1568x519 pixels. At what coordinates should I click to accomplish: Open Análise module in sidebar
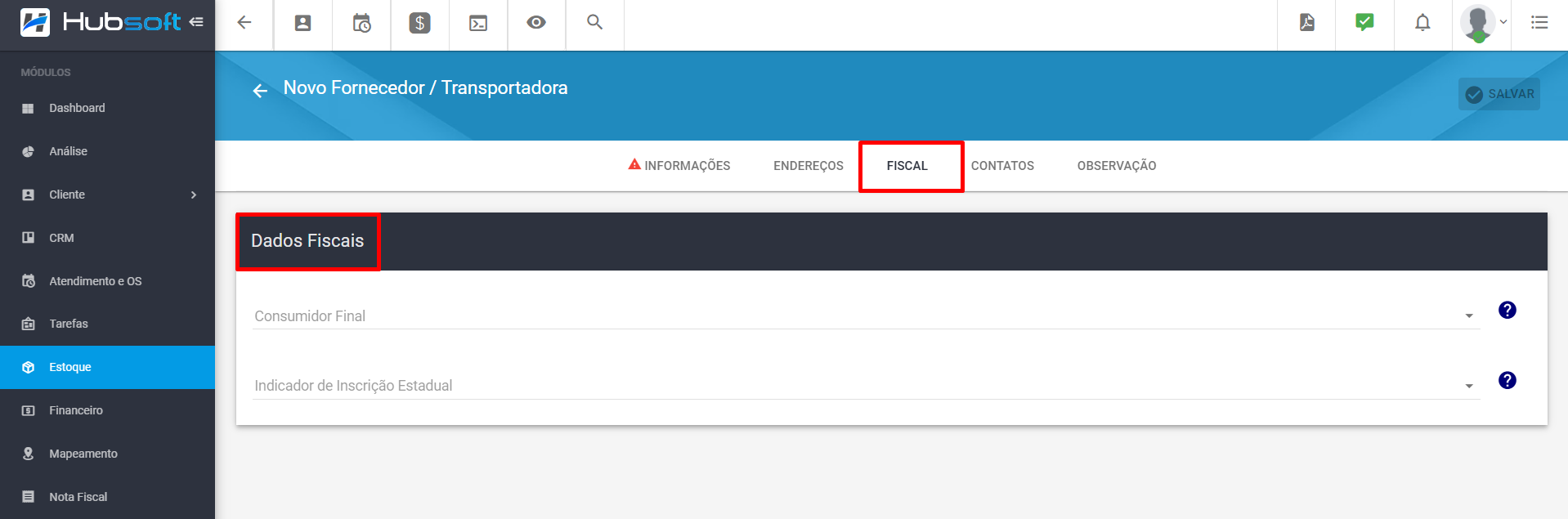pyautogui.click(x=107, y=151)
